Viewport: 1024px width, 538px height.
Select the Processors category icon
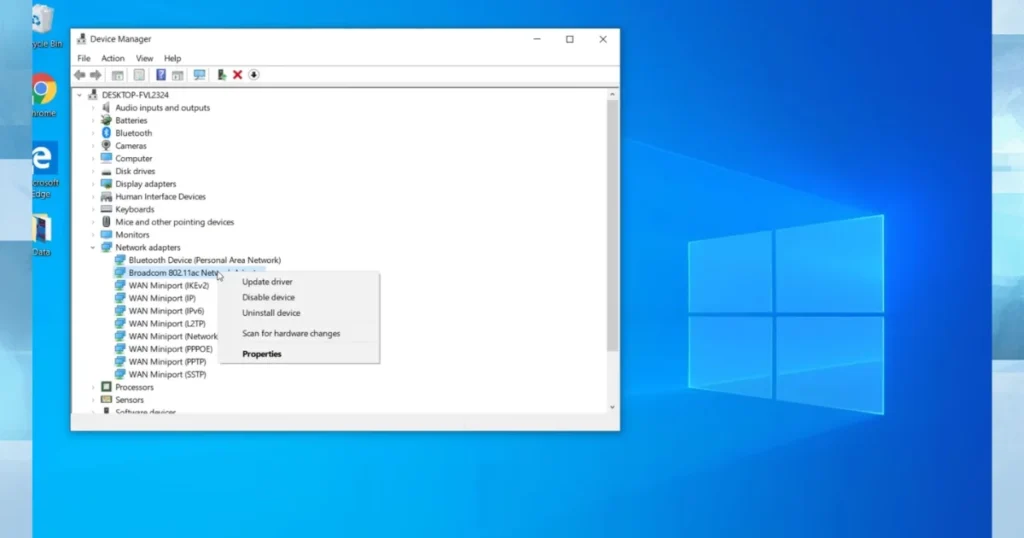coord(106,387)
